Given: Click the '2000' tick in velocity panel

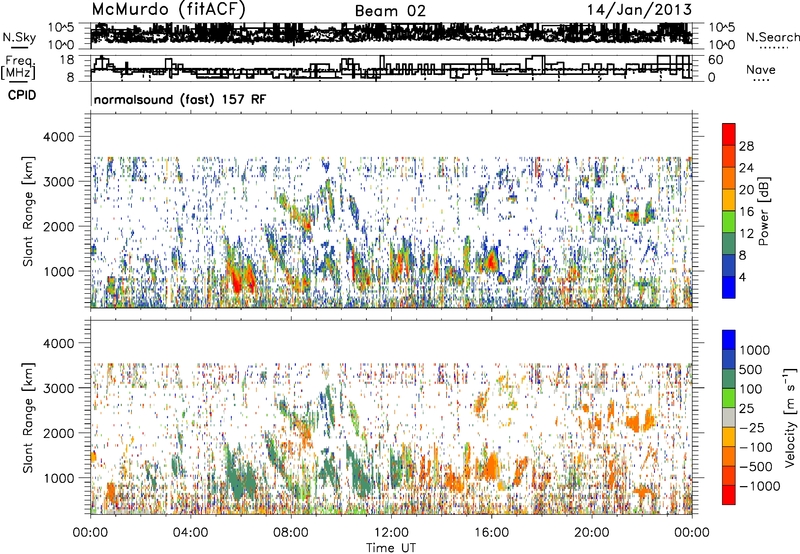Looking at the screenshot, I should point(59,433).
